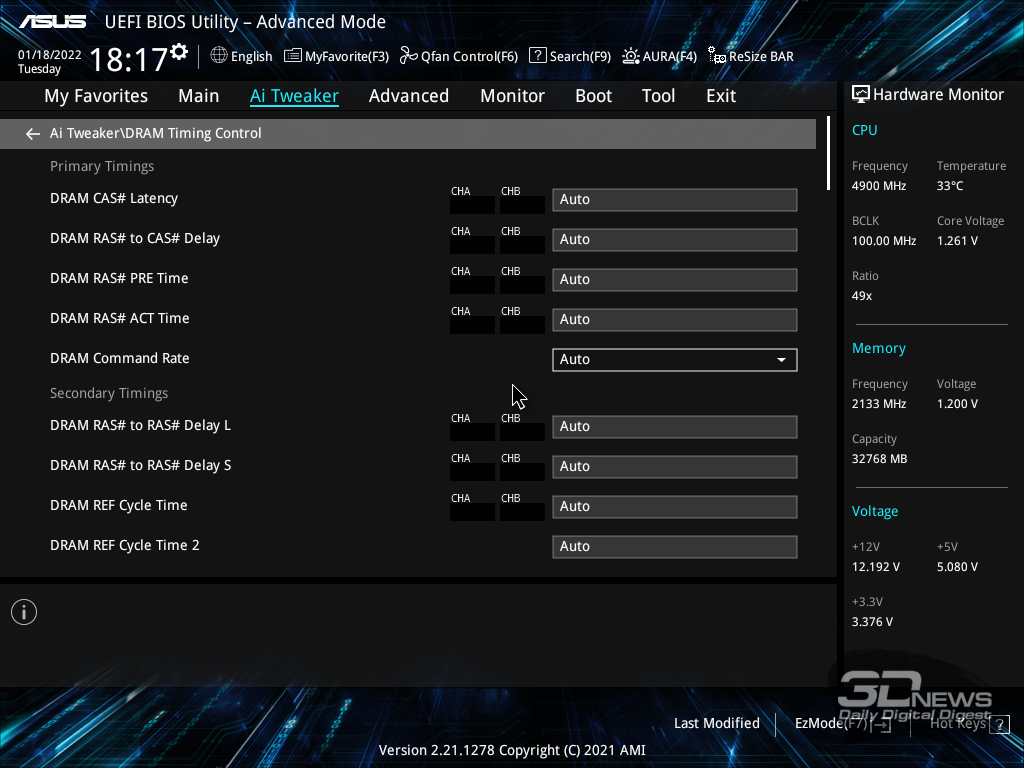Image resolution: width=1024 pixels, height=768 pixels.
Task: Select DRAM RAS# to RAS# Delay L field
Action: [x=675, y=426]
